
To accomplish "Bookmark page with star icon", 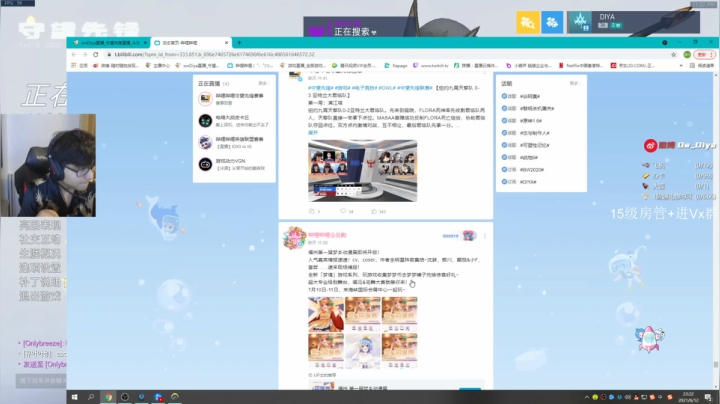I will point(674,54).
